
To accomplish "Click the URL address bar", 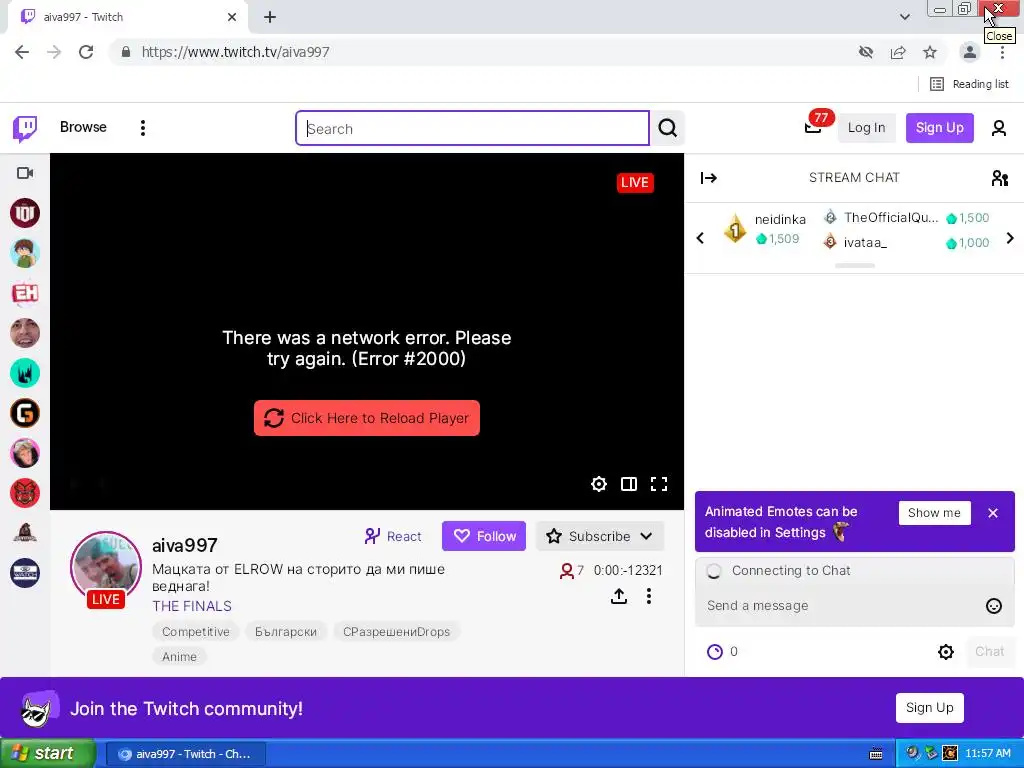I will click(x=483, y=52).
